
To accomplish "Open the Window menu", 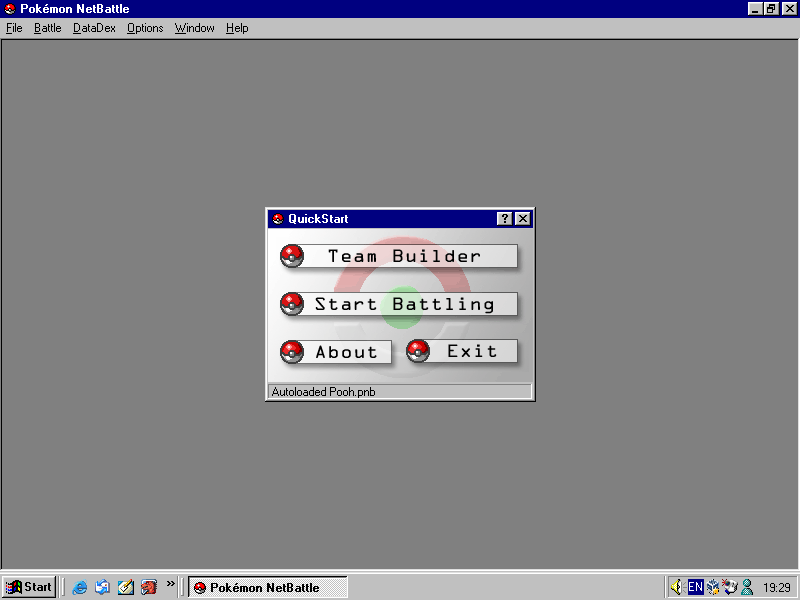I will click(x=194, y=28).
